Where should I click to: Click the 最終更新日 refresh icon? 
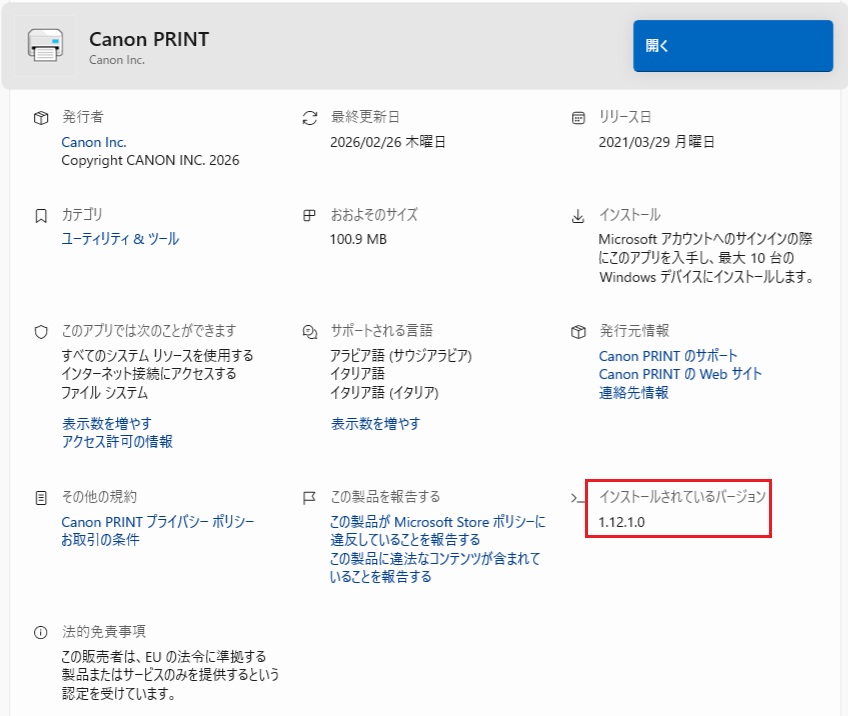[310, 118]
